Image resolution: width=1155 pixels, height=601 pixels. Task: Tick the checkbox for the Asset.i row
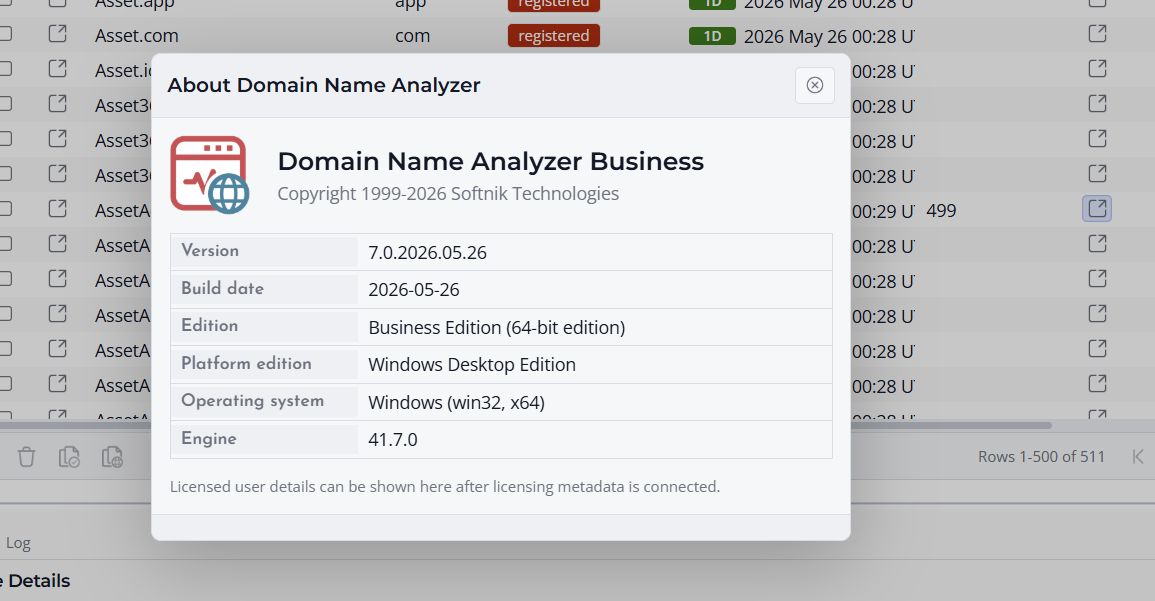(x=4, y=68)
